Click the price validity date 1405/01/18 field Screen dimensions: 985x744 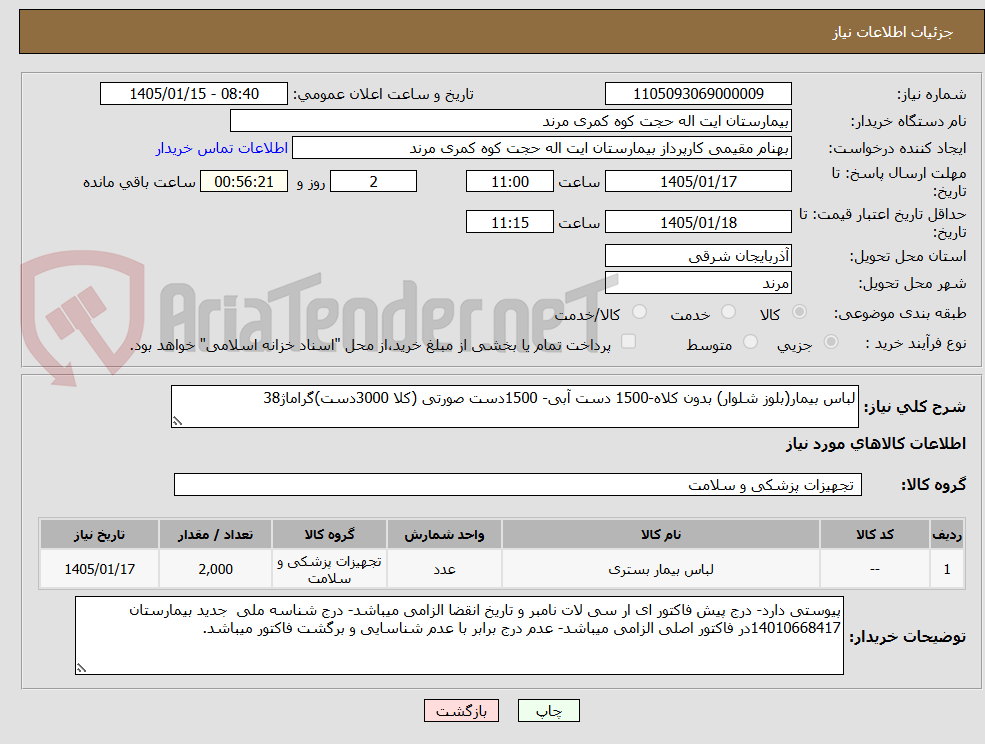pyautogui.click(x=698, y=222)
